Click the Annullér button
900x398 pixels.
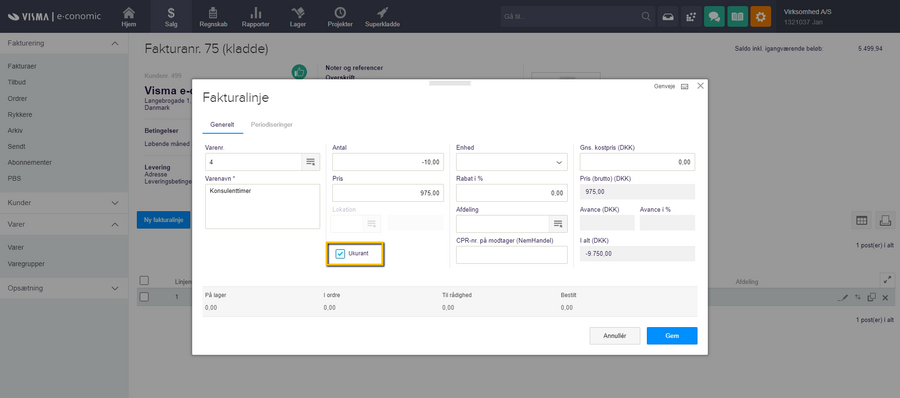coord(615,335)
